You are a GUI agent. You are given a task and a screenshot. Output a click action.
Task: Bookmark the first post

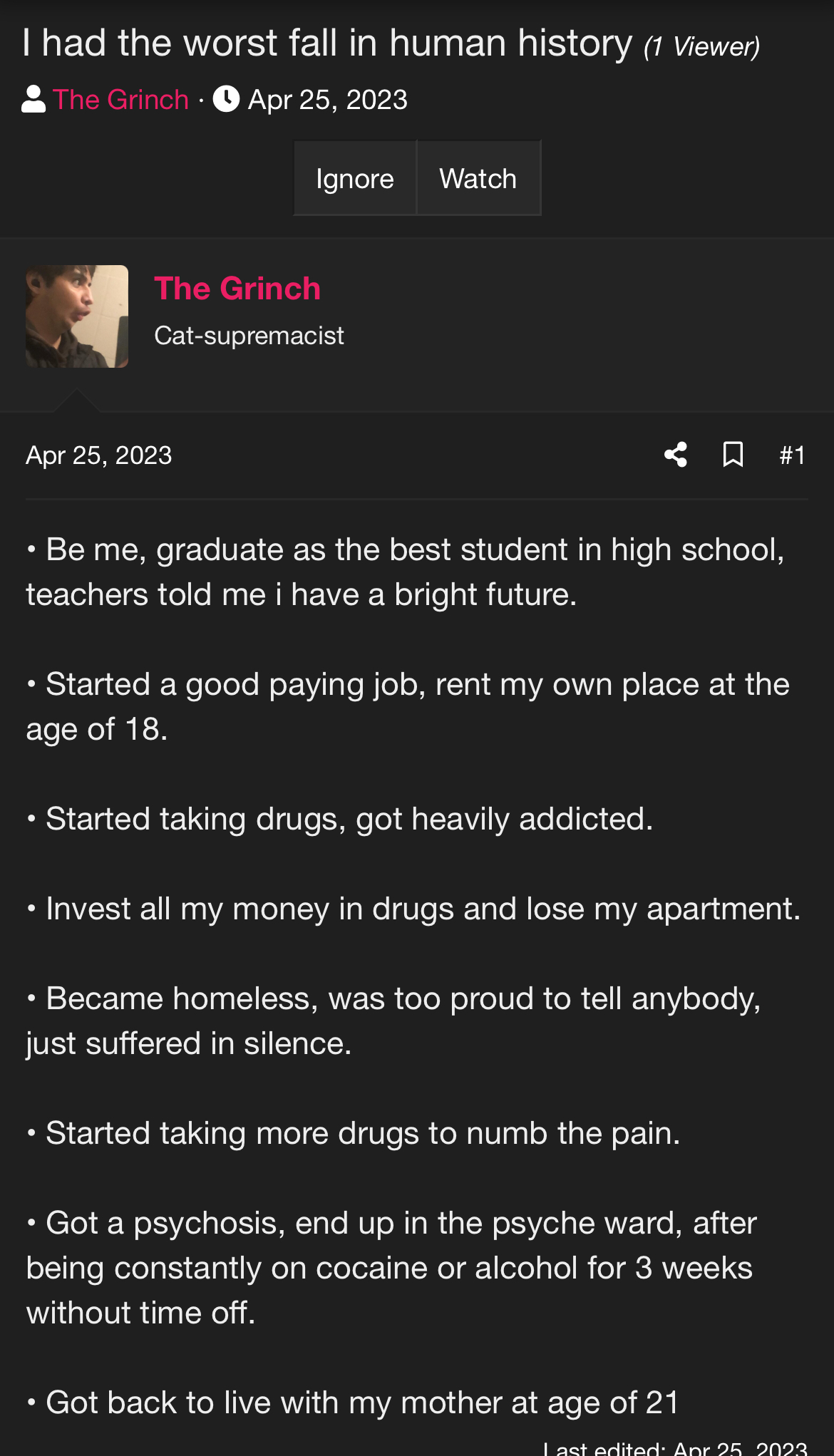point(733,455)
